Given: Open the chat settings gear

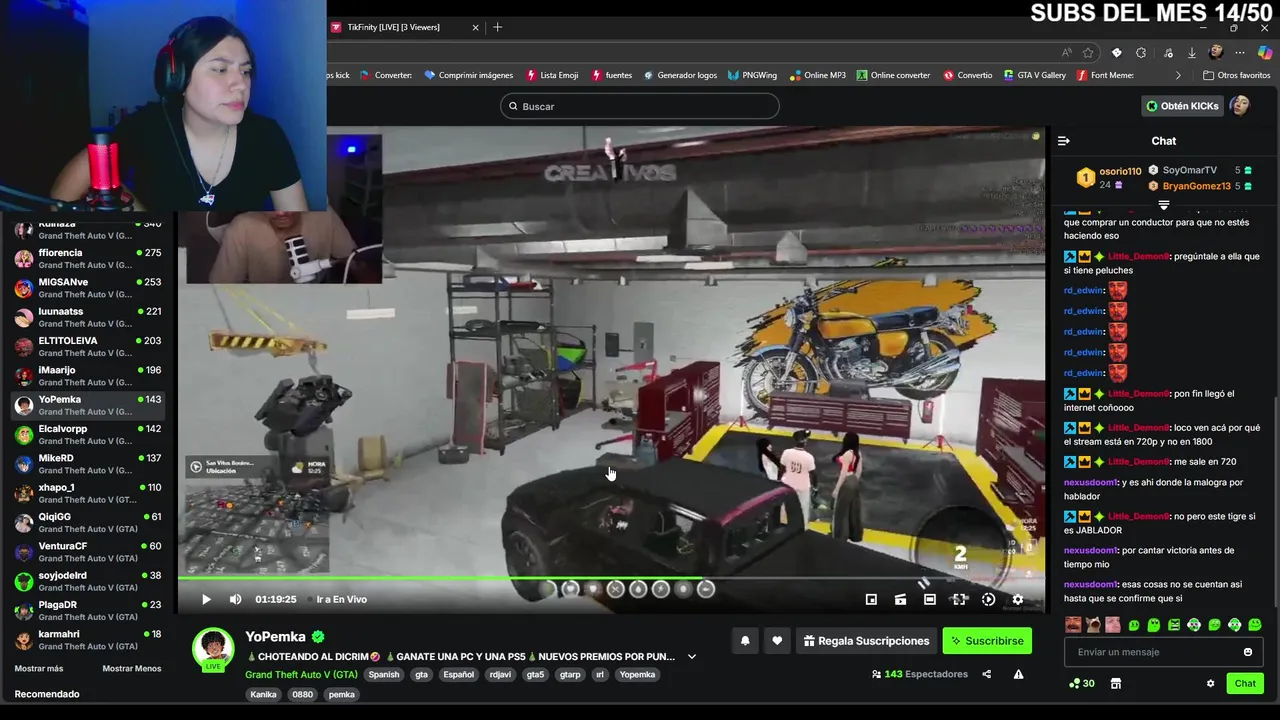Looking at the screenshot, I should 1210,684.
